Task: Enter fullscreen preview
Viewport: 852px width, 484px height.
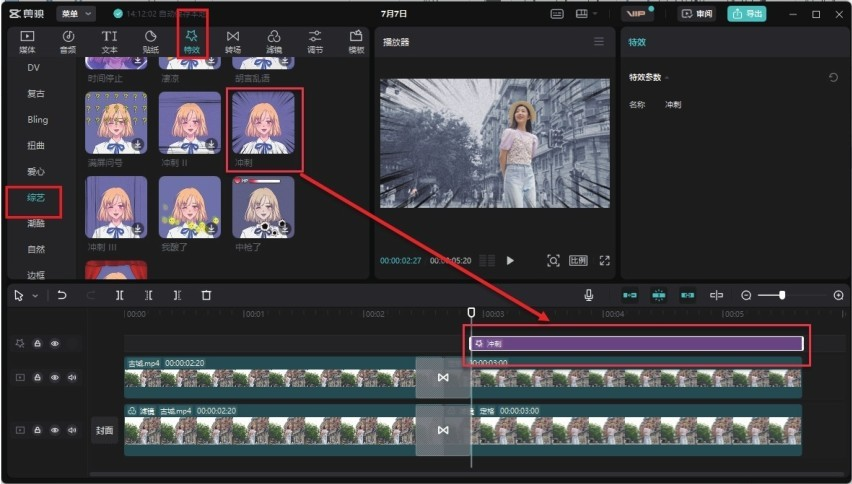Action: point(604,261)
